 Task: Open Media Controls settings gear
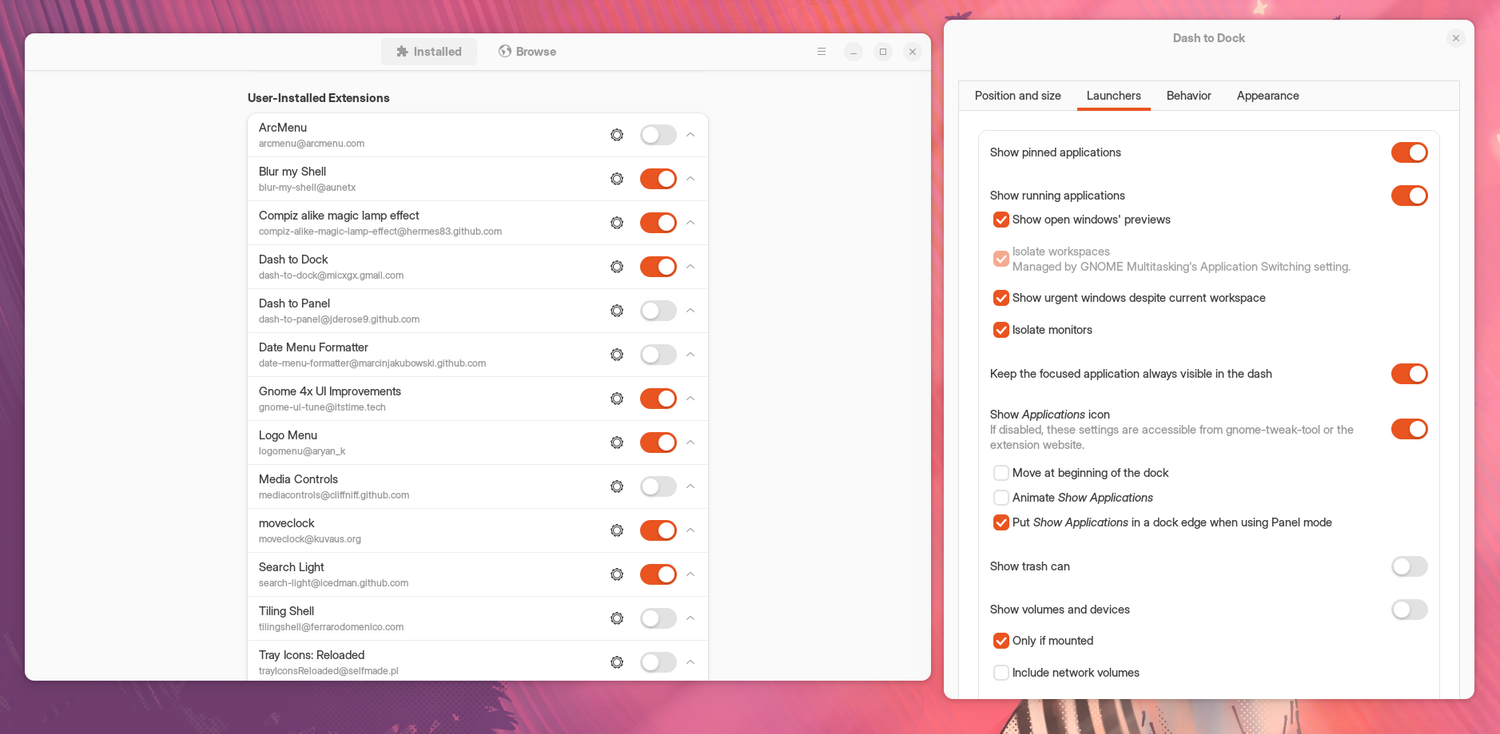coord(617,487)
